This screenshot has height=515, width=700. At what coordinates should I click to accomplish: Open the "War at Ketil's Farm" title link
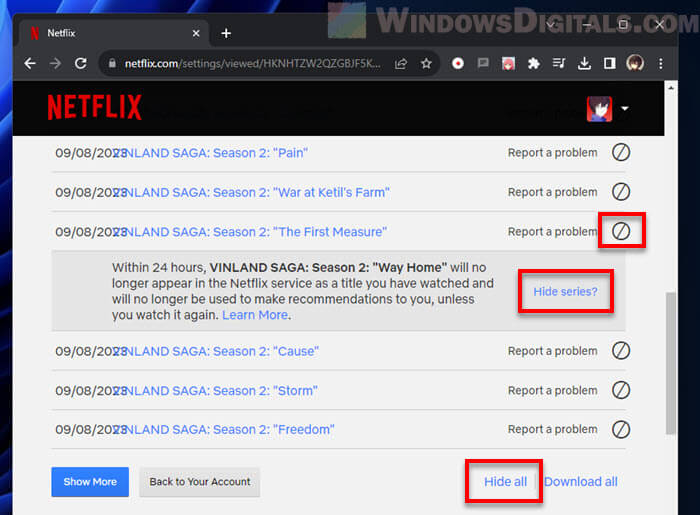251,192
